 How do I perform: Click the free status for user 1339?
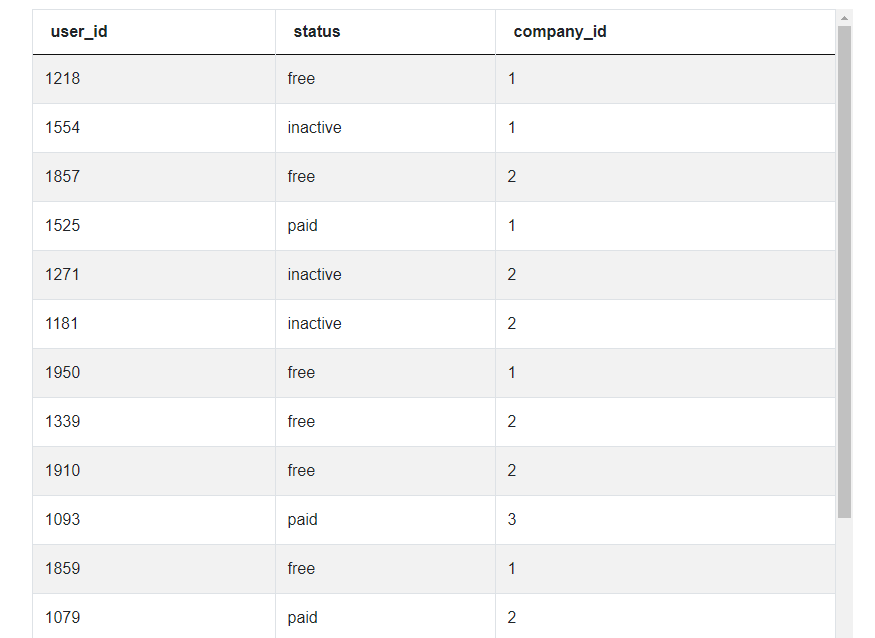click(301, 421)
